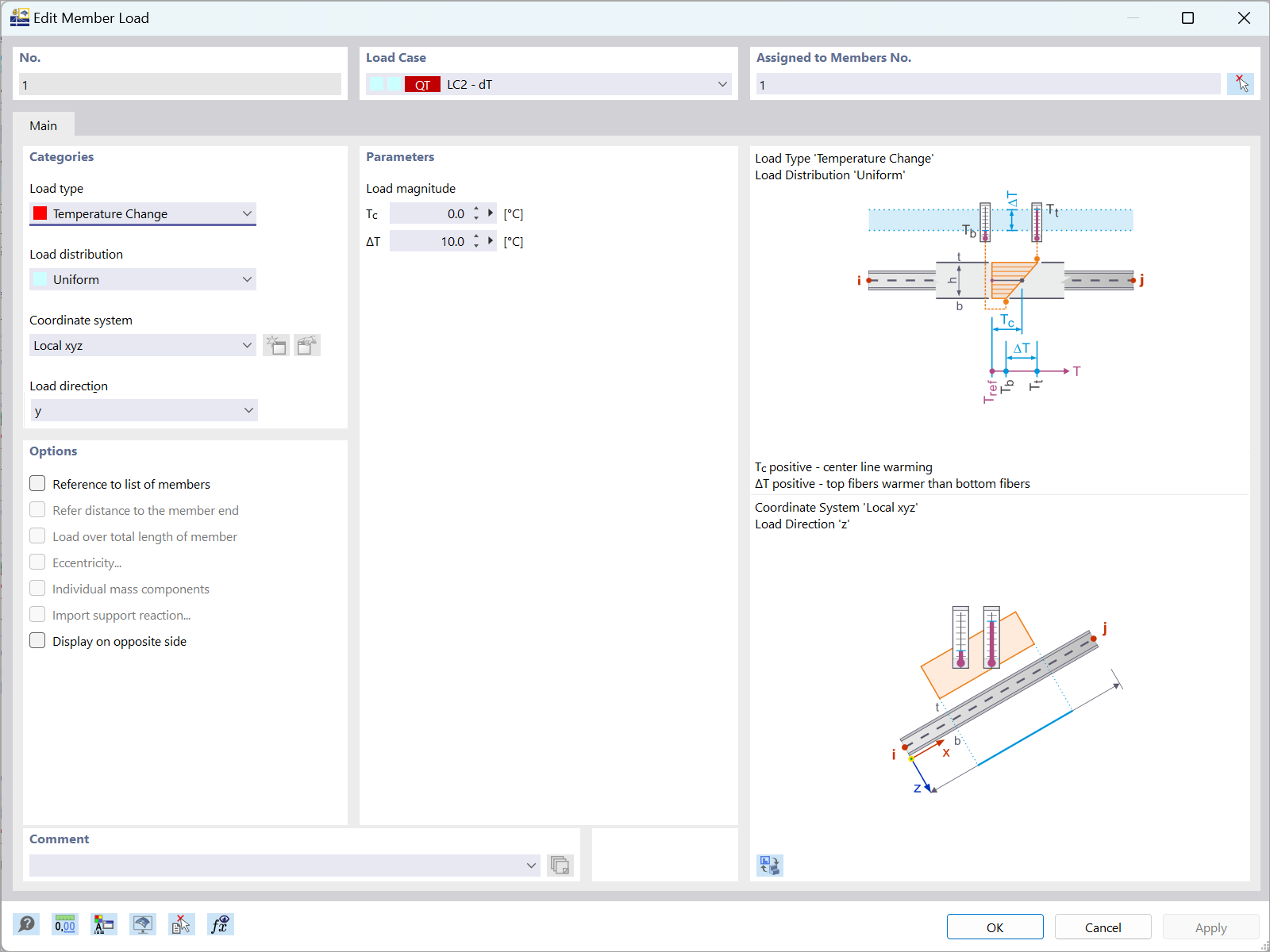Apply changes with the Apply button
Screen dimensions: 1270x952
tap(1210, 927)
